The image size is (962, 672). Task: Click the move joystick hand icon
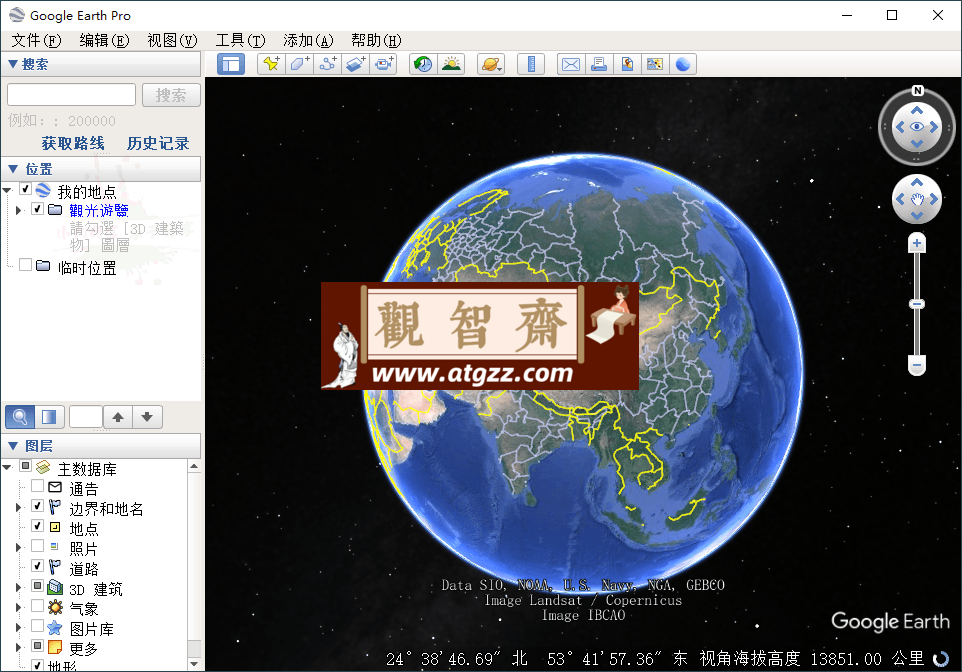(x=917, y=199)
